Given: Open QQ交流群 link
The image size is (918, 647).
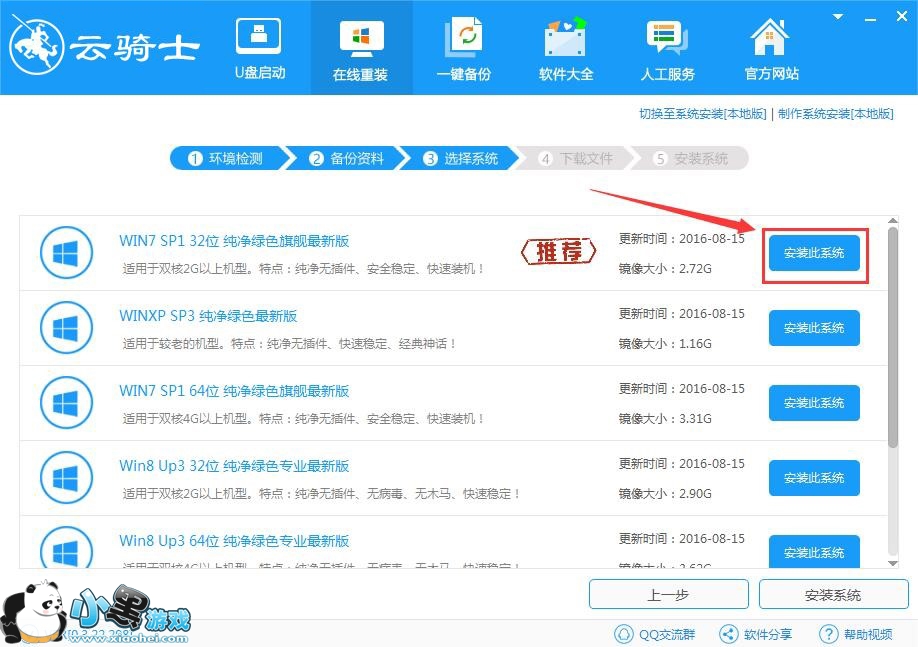Looking at the screenshot, I should [655, 634].
